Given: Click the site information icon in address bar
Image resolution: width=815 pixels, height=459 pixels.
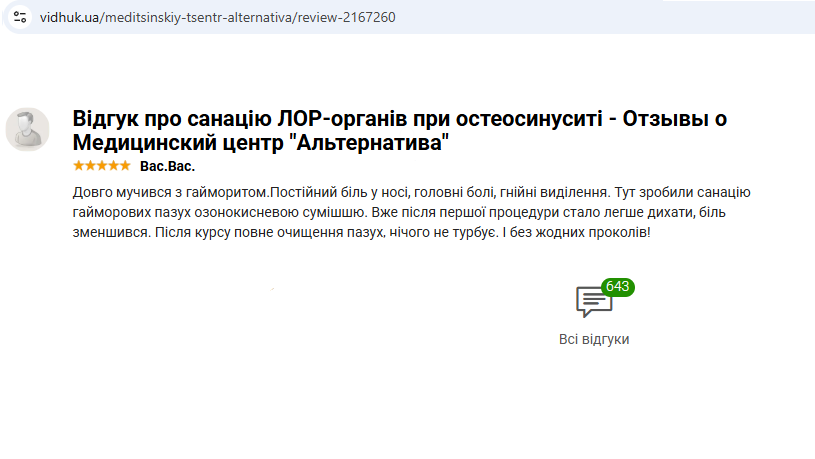Looking at the screenshot, I should pos(19,18).
